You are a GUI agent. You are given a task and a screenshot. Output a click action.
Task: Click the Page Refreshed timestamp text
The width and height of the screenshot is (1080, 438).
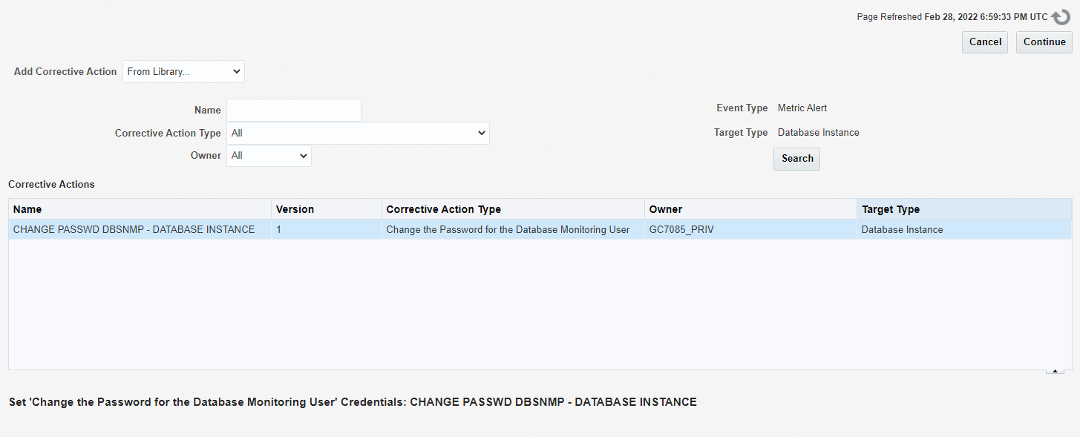tap(951, 17)
